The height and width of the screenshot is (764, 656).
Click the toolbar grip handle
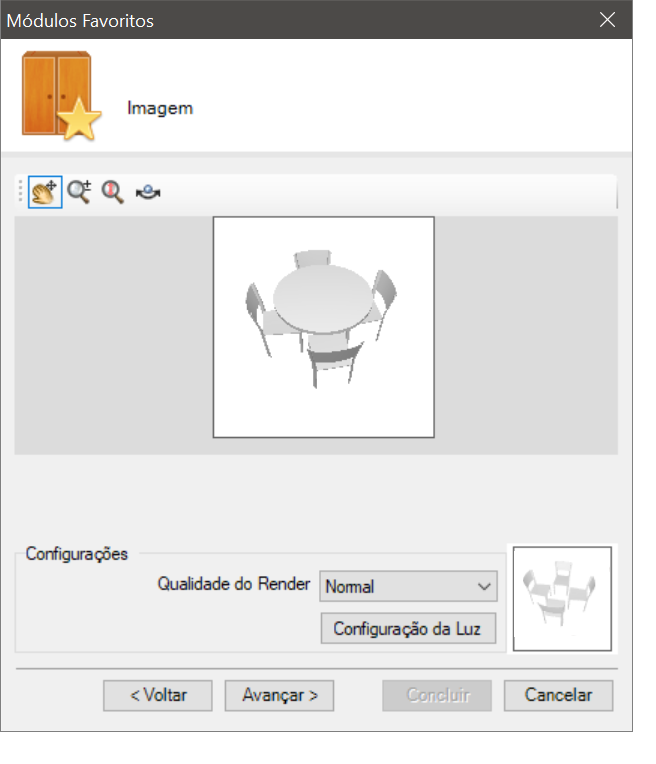tap(20, 191)
